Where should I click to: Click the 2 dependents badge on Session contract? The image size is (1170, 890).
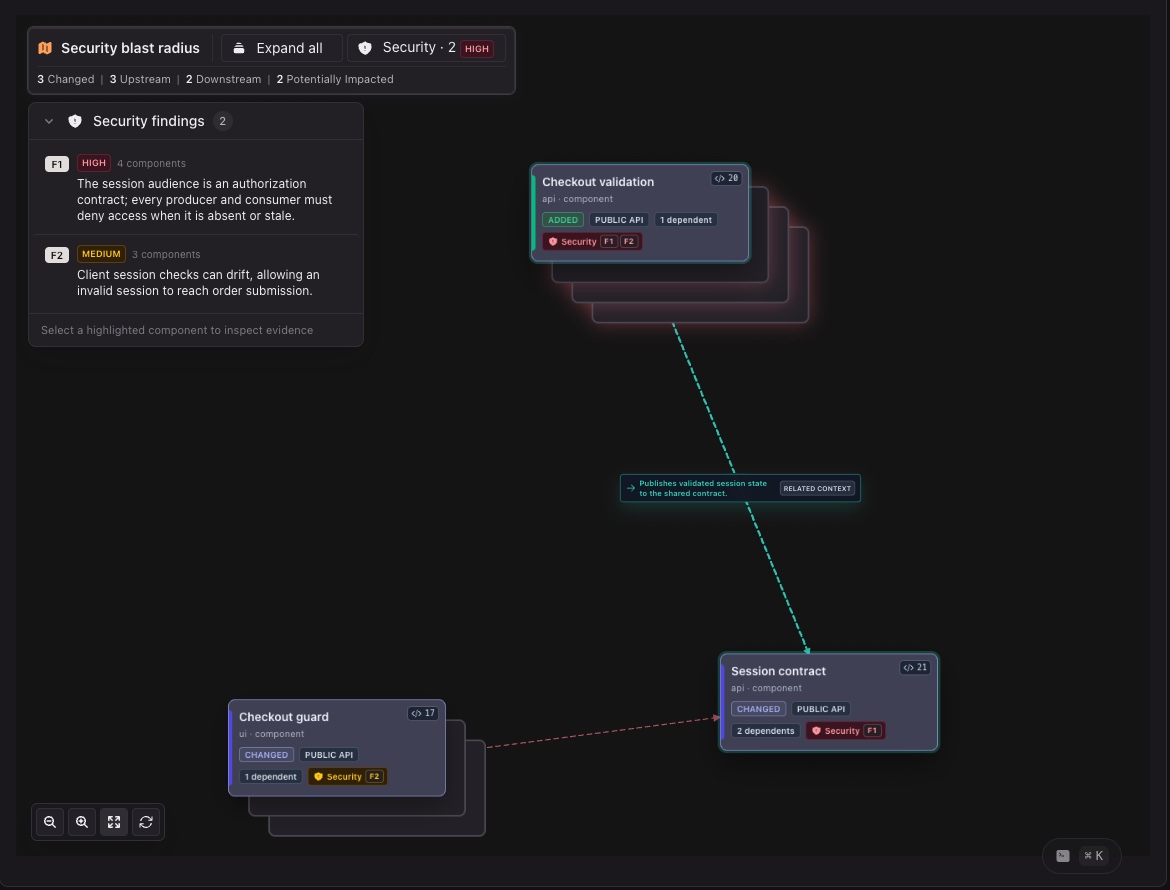(766, 731)
